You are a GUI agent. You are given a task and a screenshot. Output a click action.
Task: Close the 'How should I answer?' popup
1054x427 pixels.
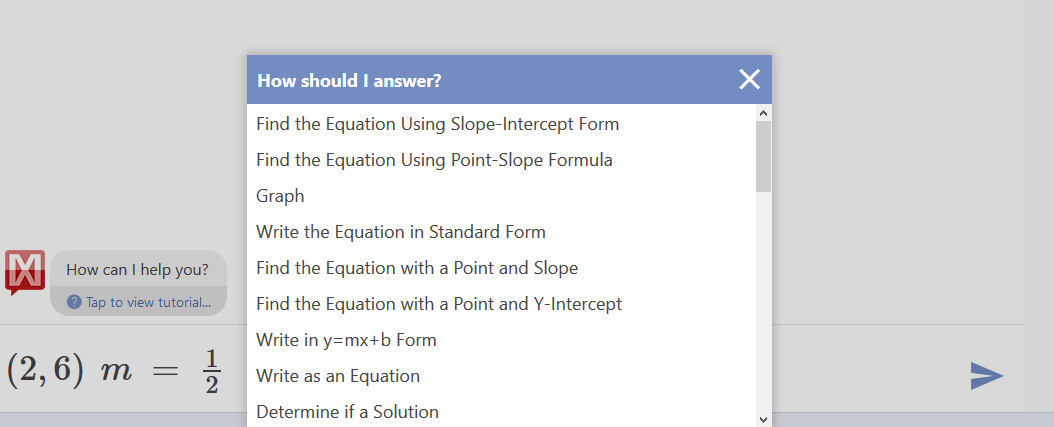click(749, 79)
